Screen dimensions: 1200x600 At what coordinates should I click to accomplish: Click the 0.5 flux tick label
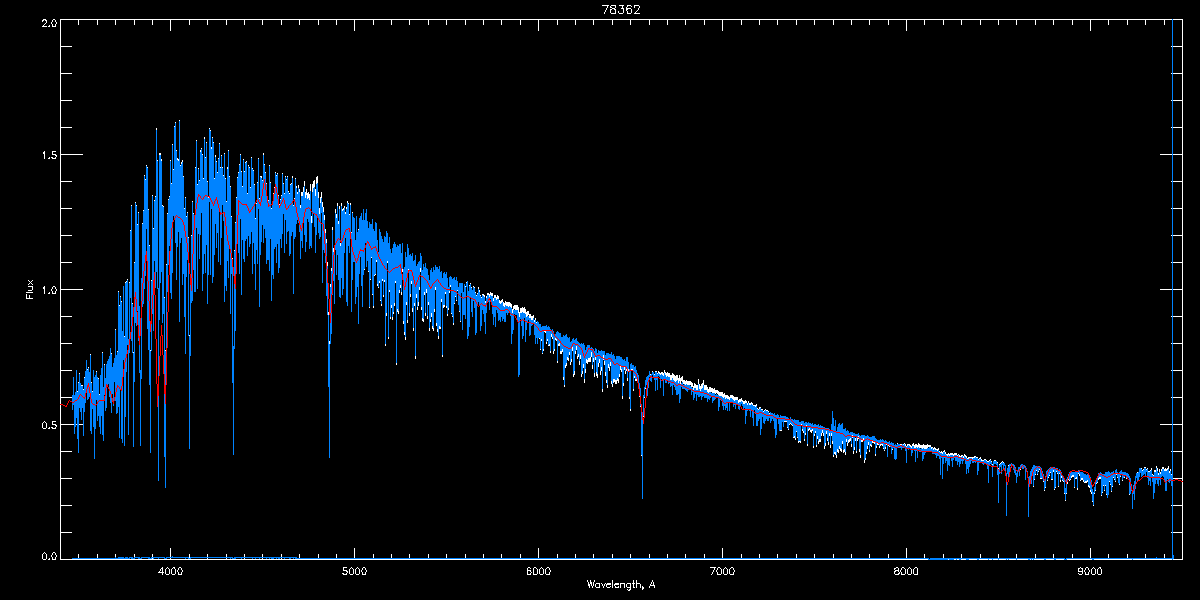click(49, 424)
